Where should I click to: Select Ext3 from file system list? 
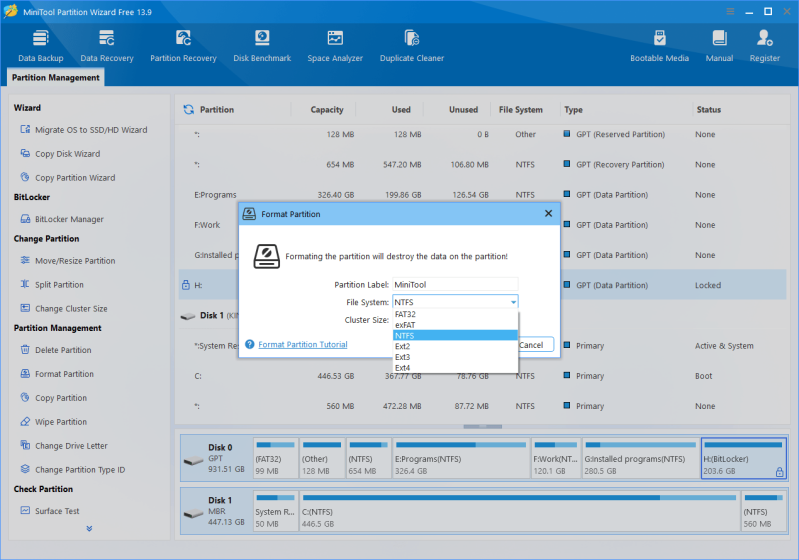point(456,357)
